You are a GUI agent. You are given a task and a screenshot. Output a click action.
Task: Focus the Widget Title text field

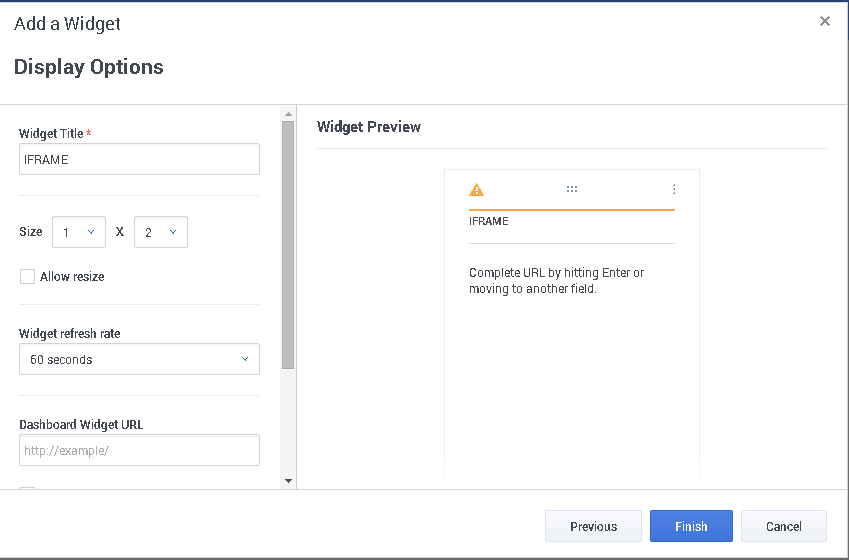click(x=139, y=160)
